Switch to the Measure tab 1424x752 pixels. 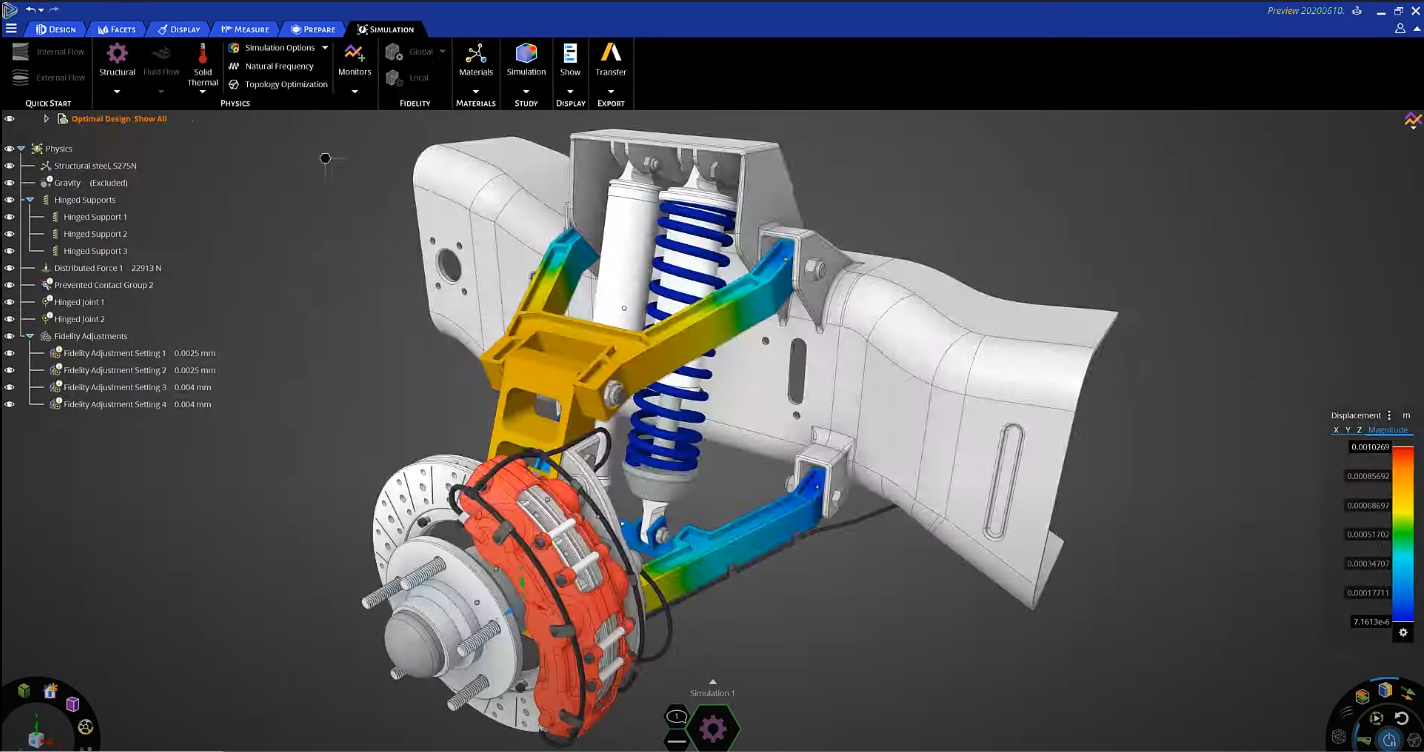click(x=245, y=29)
